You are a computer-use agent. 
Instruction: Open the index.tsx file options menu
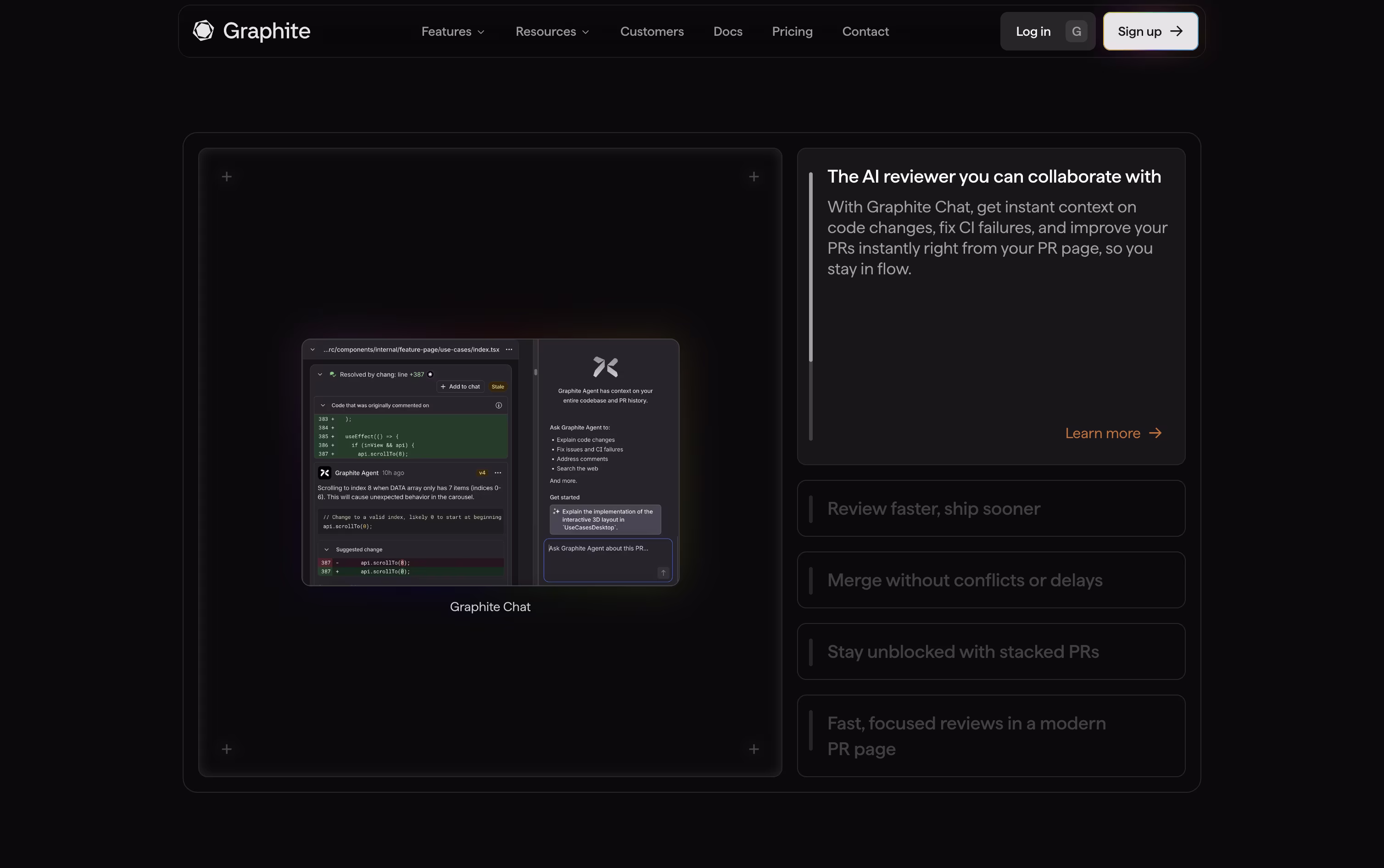coord(508,350)
